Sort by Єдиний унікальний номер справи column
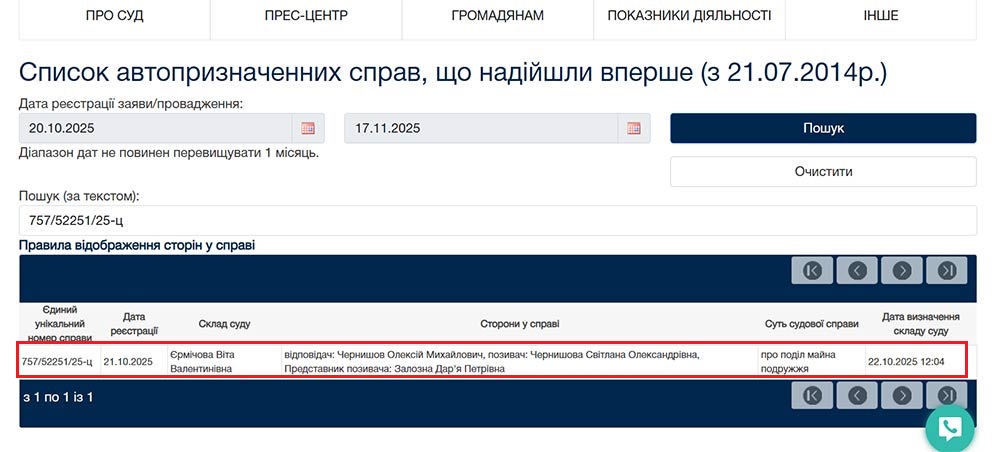Image resolution: width=1000 pixels, height=452 pixels. (x=60, y=324)
